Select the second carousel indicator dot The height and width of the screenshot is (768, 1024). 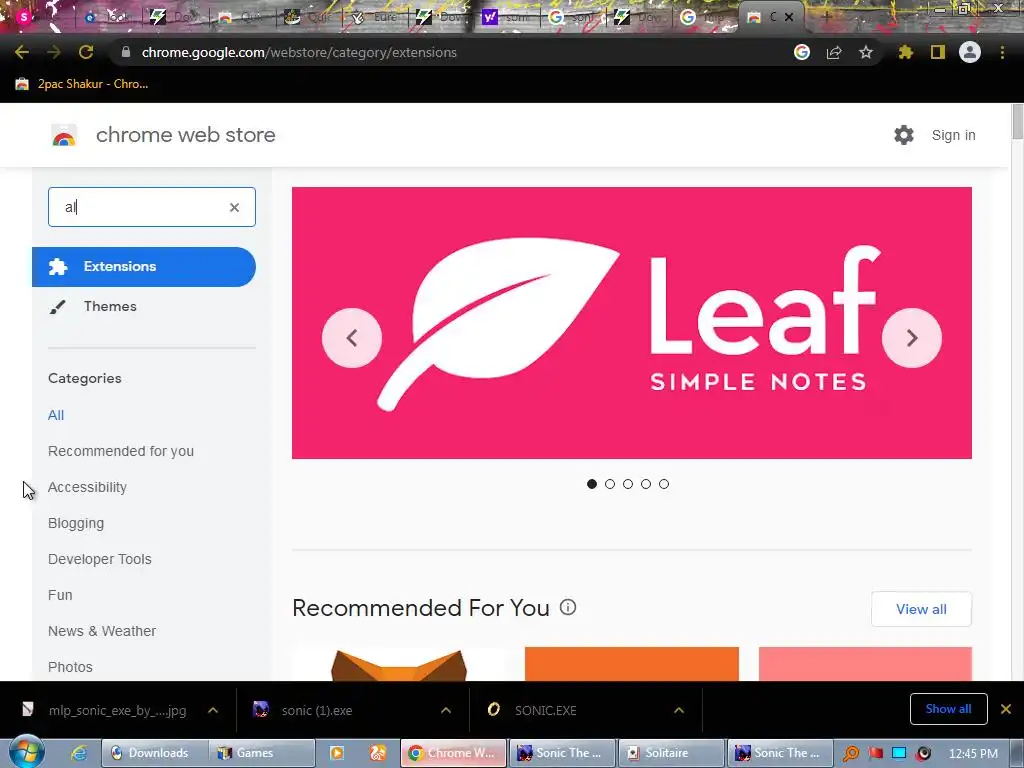click(610, 484)
